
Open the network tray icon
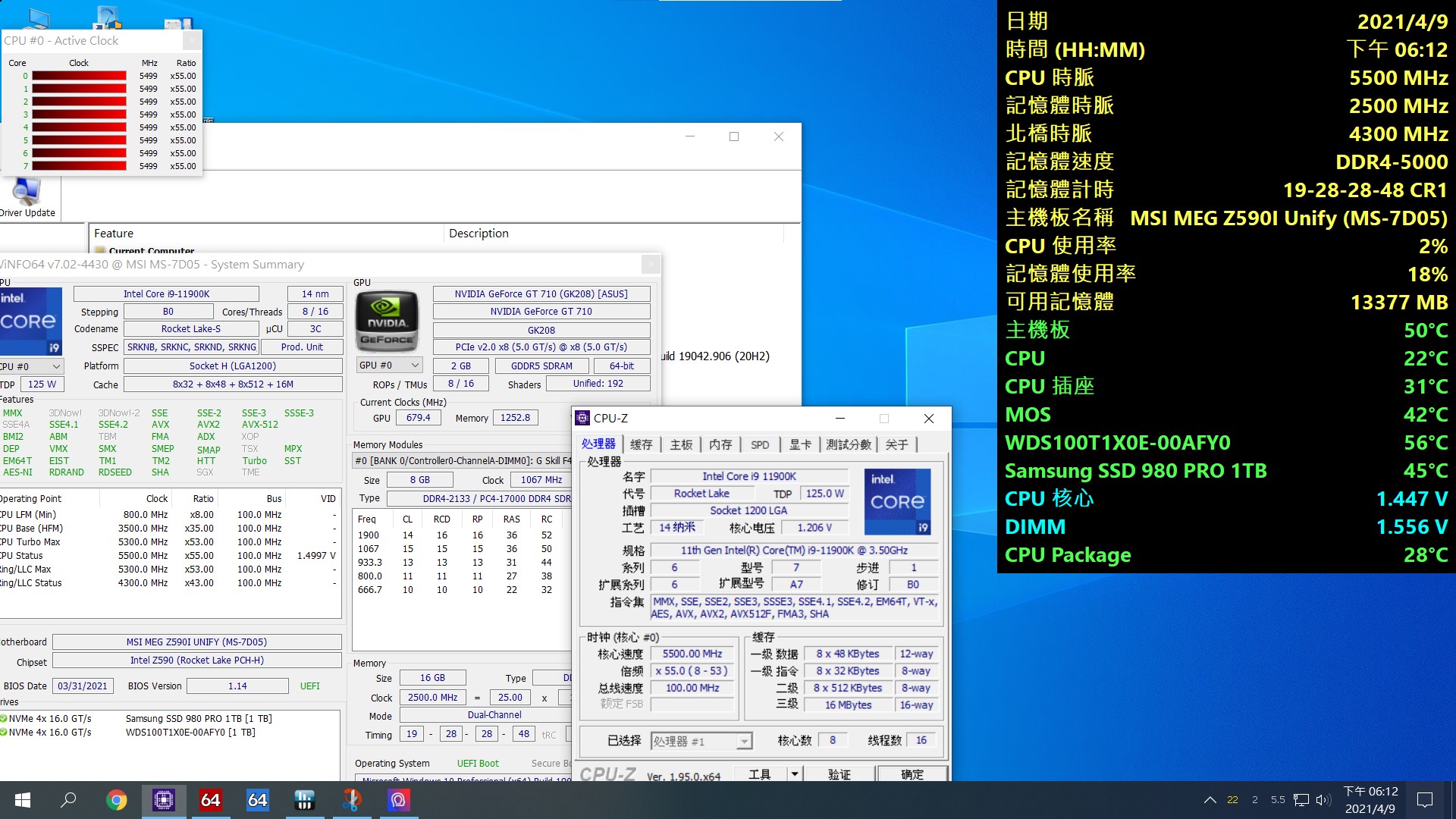click(x=1301, y=800)
